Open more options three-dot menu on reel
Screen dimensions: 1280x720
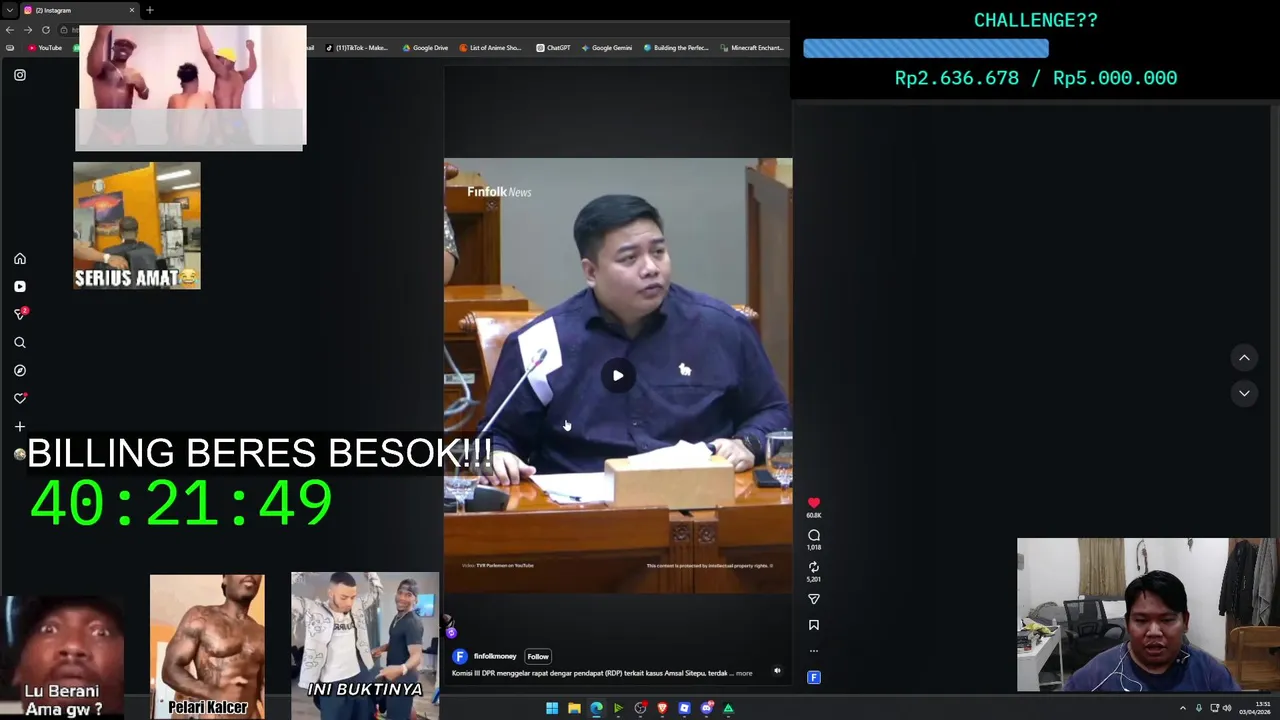[x=814, y=651]
